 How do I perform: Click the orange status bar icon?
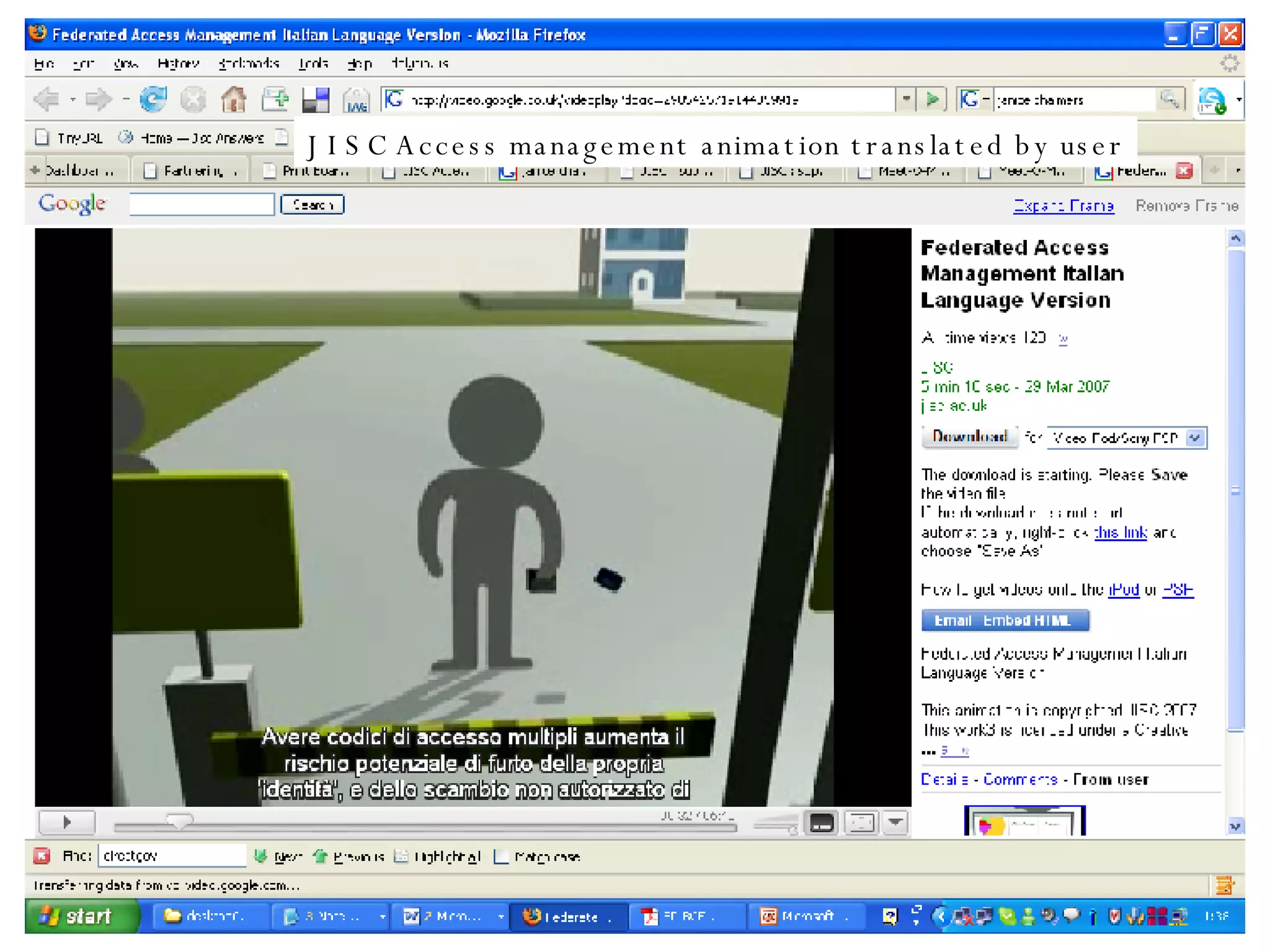(1223, 885)
